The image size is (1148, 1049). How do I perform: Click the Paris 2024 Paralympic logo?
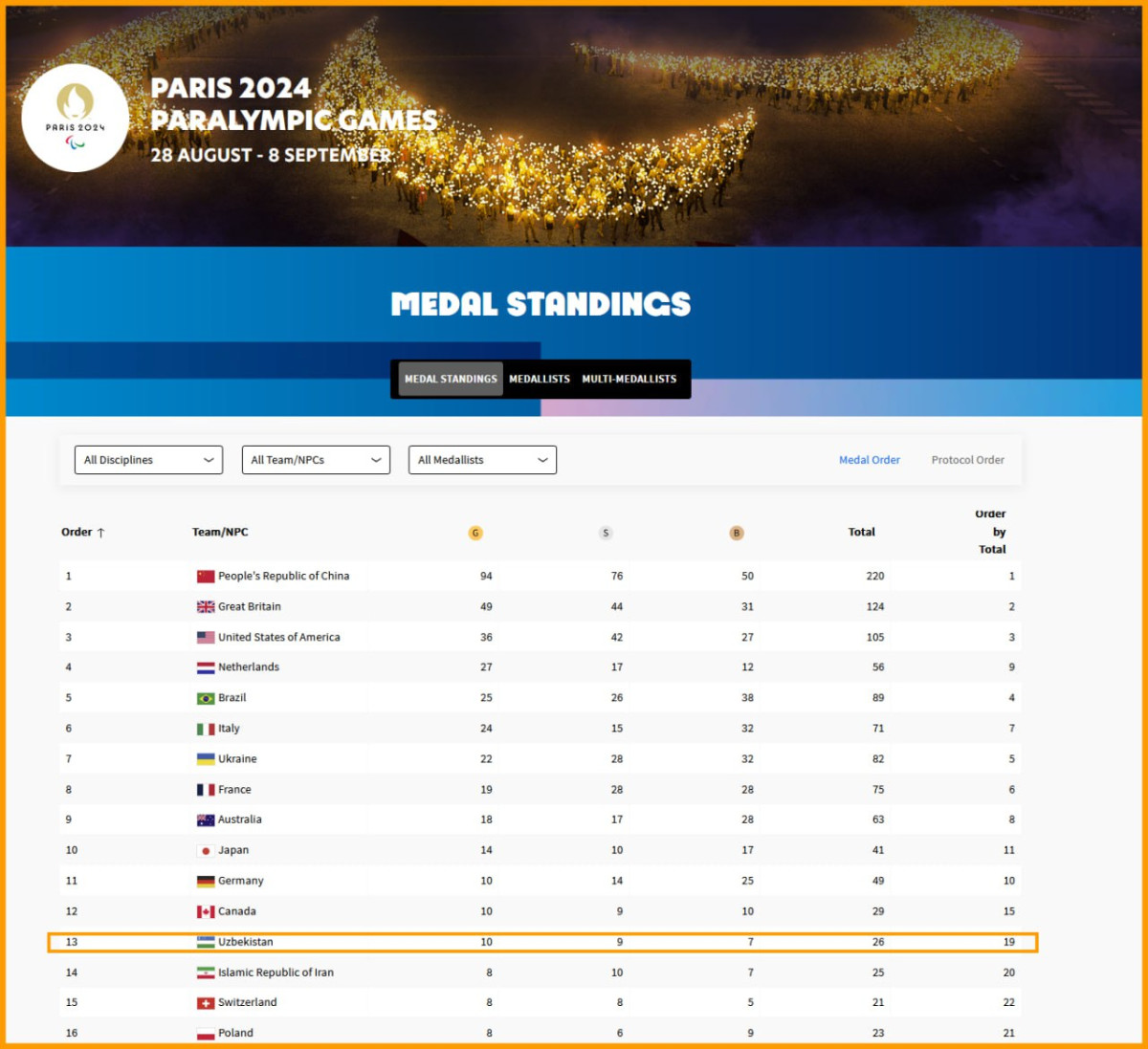click(76, 119)
